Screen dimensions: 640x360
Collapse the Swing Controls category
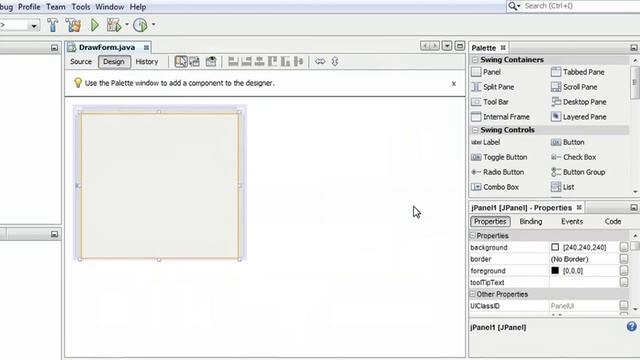click(475, 130)
